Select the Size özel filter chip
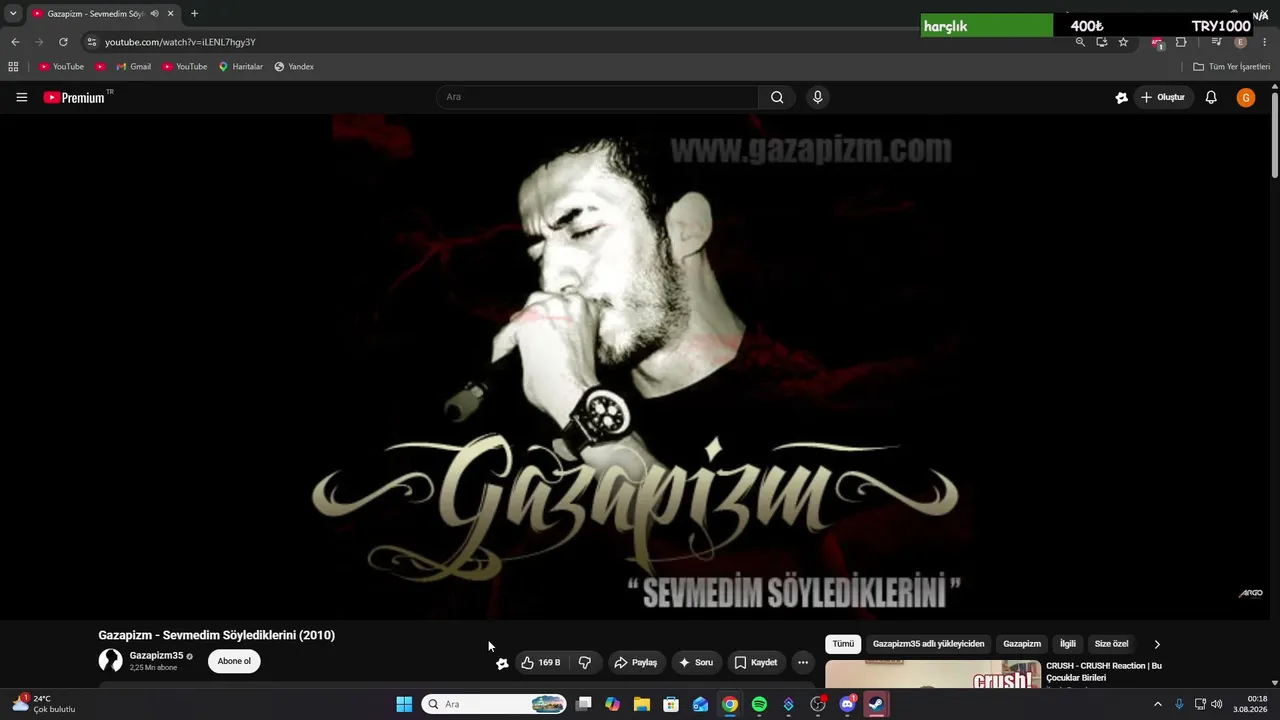1280x720 pixels. 1111,644
